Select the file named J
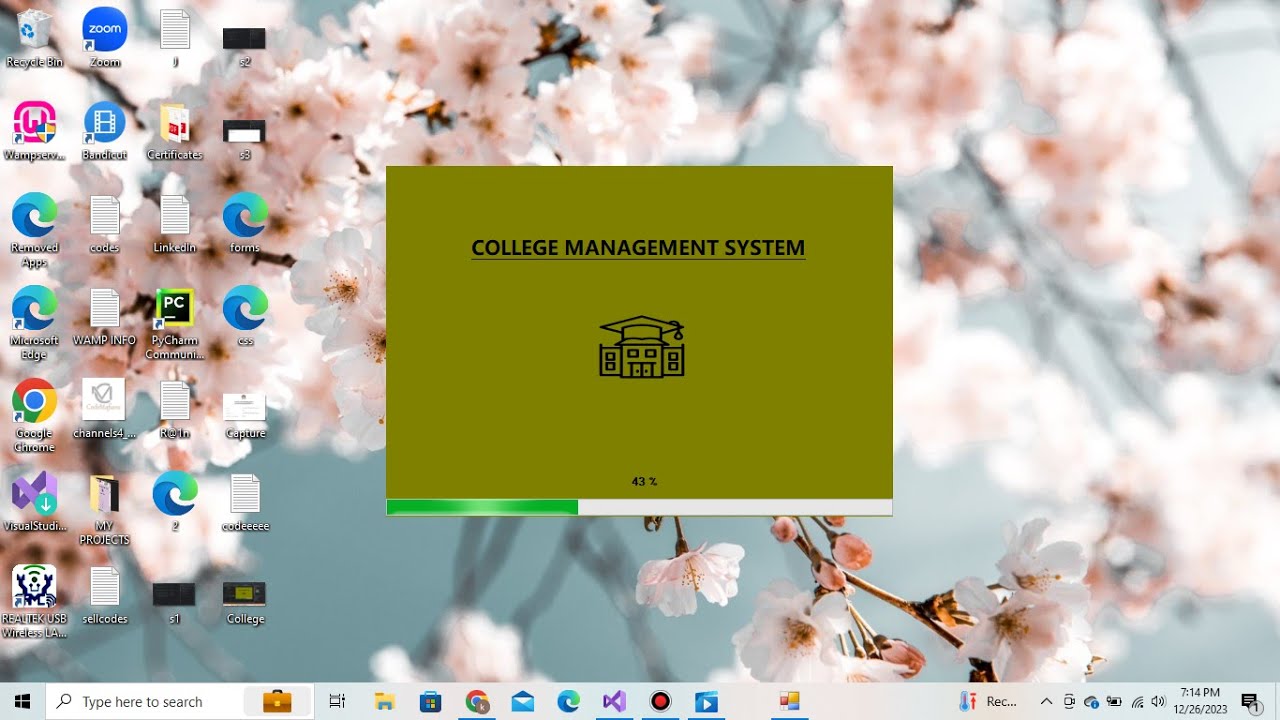The image size is (1280, 720). point(175,38)
